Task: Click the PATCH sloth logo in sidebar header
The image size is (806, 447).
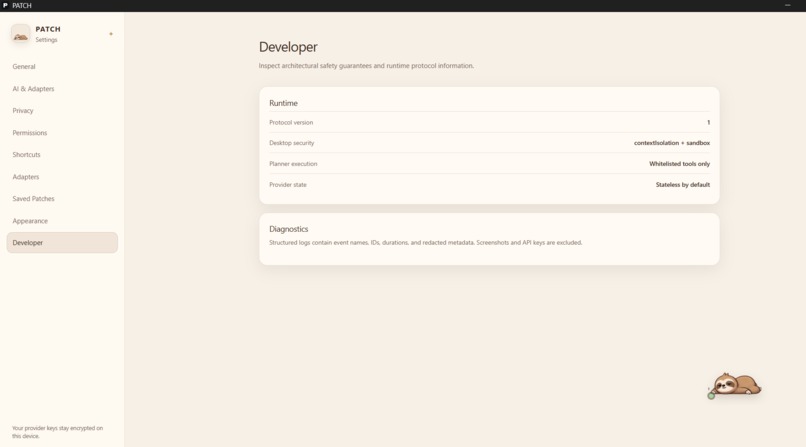Action: [21, 34]
